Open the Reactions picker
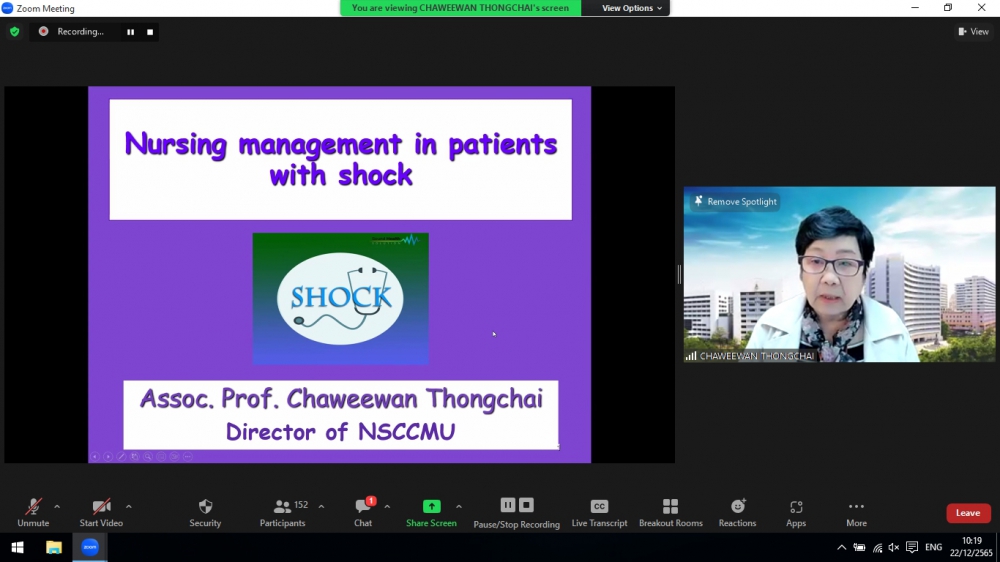 (737, 512)
